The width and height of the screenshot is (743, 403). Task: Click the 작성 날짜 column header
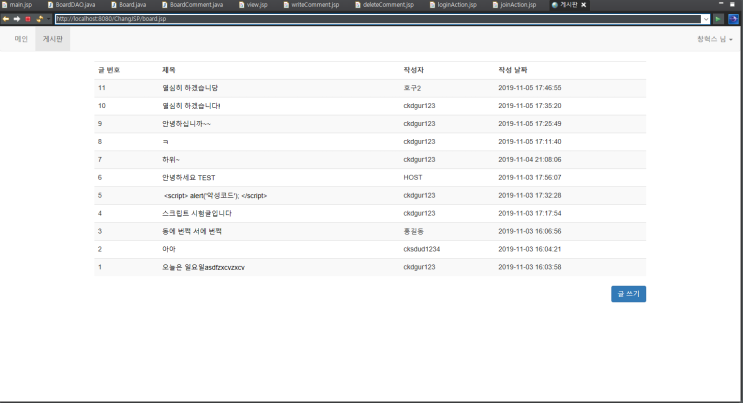513,70
